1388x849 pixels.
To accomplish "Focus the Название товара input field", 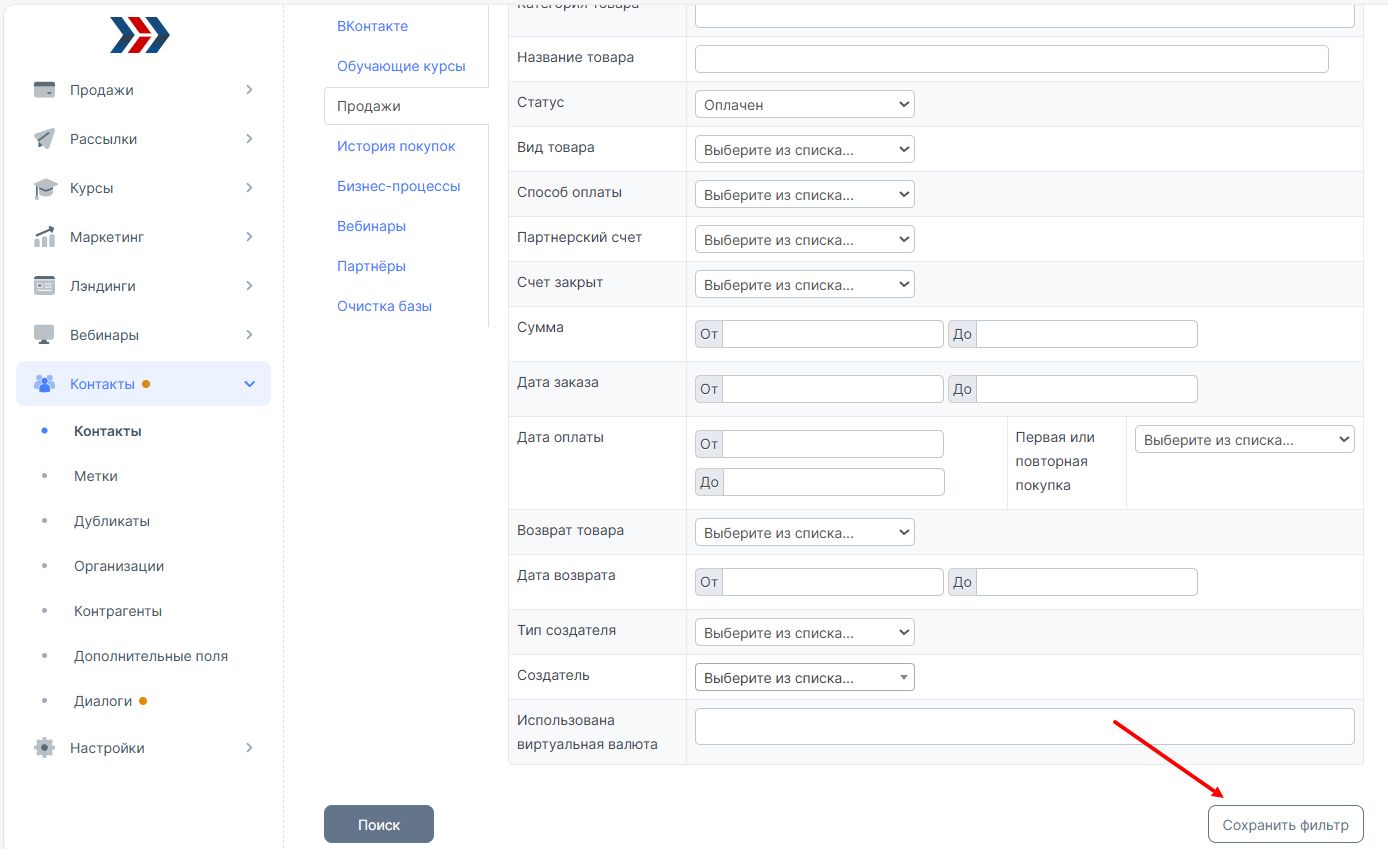I will pos(1012,59).
